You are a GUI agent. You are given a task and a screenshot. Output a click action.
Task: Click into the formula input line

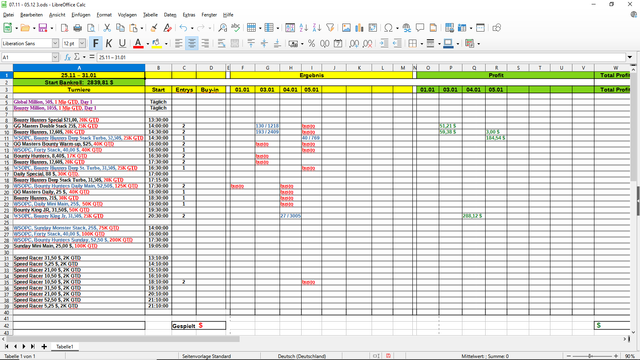point(361,57)
